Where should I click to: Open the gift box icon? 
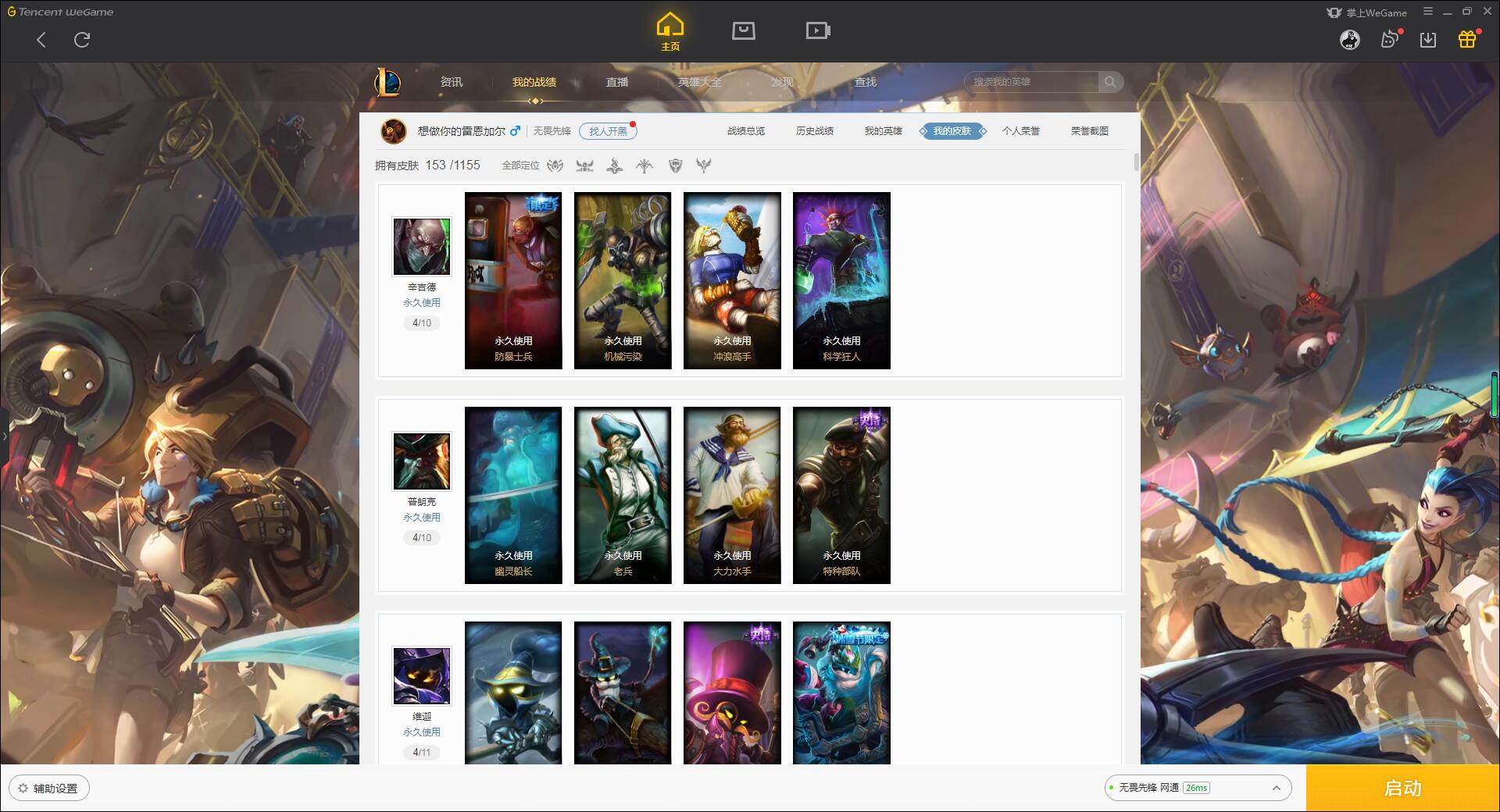point(1467,39)
